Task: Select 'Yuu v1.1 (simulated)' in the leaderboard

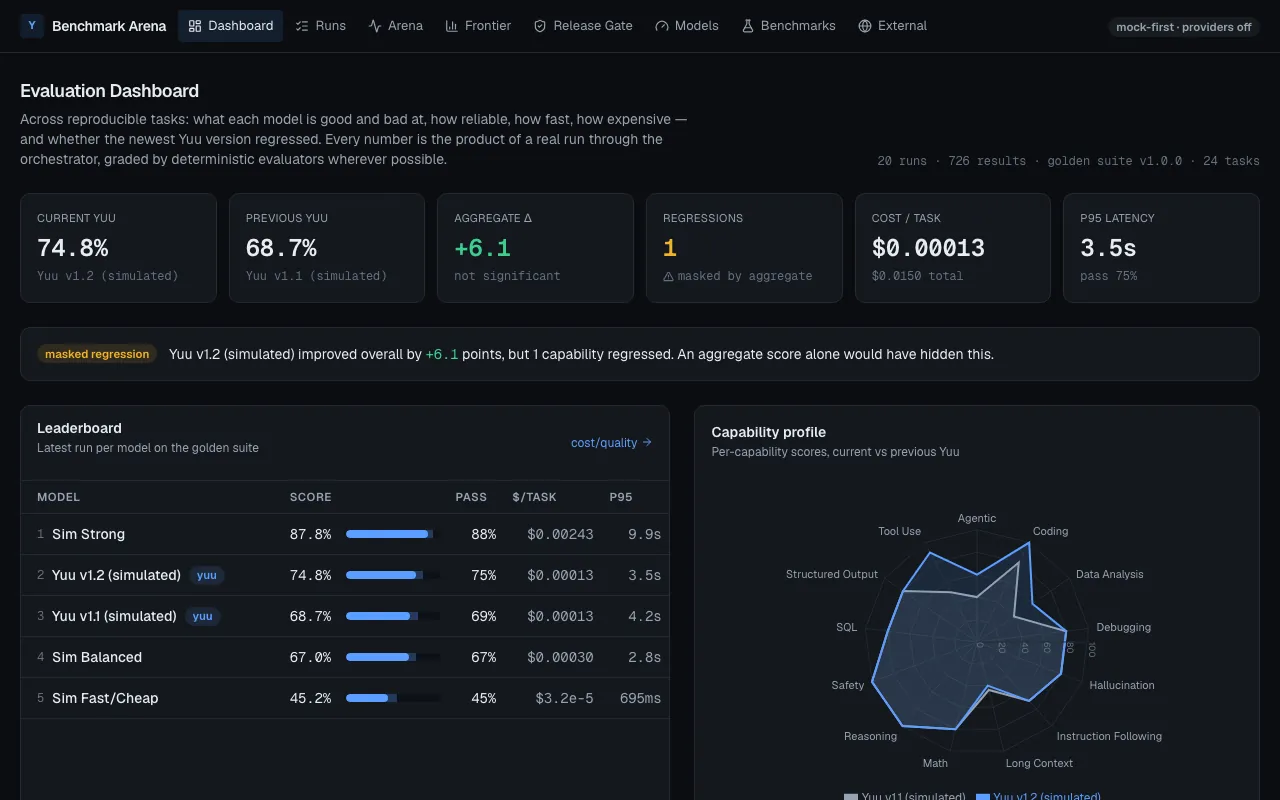Action: coord(114,616)
